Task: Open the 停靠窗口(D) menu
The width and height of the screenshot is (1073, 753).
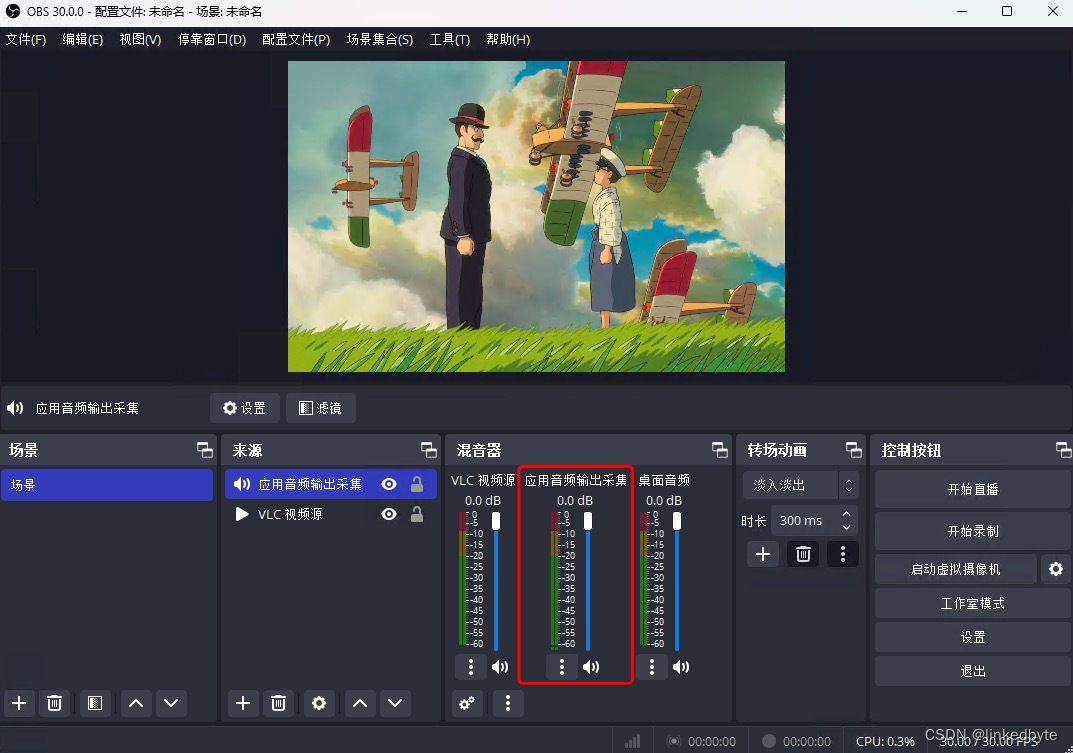Action: coord(212,40)
